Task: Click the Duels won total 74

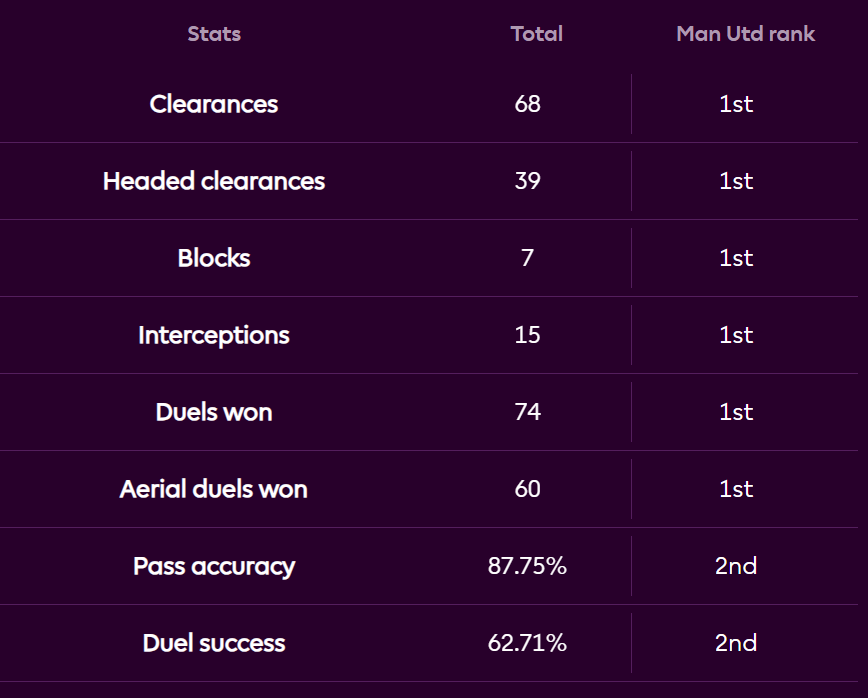Action: tap(527, 412)
